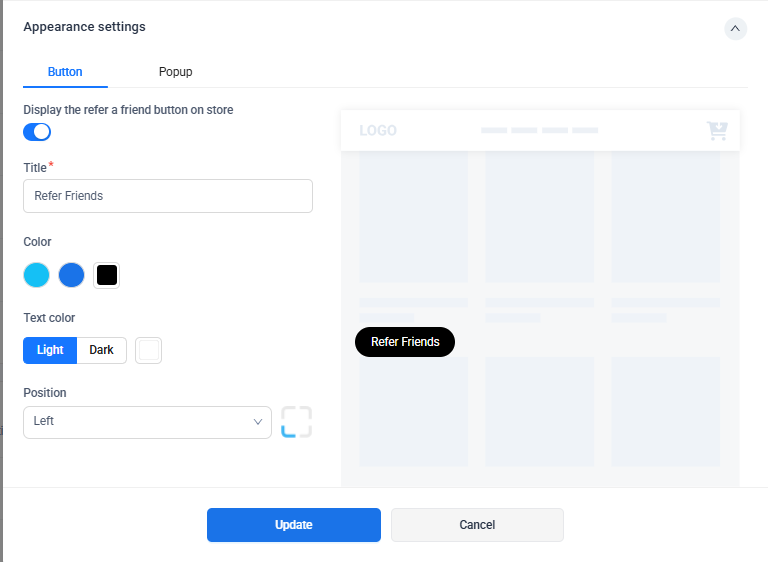Image resolution: width=768 pixels, height=562 pixels.
Task: Click the first product thumbnail in preview
Action: click(x=413, y=218)
